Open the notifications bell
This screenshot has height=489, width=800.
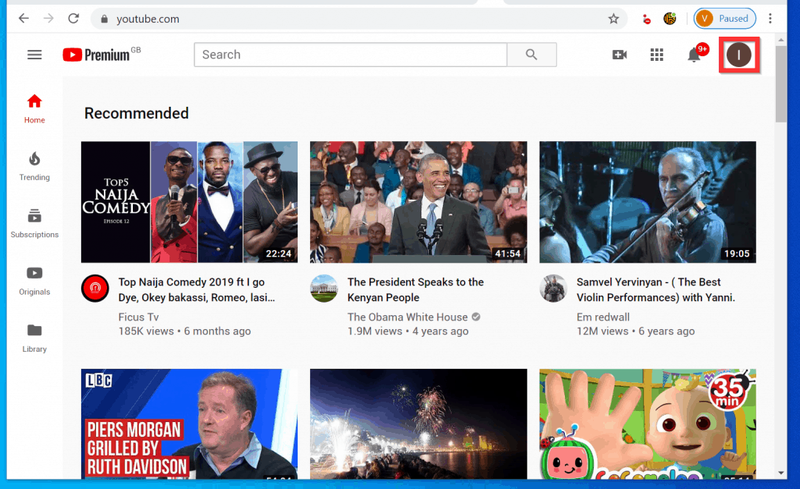pos(695,53)
